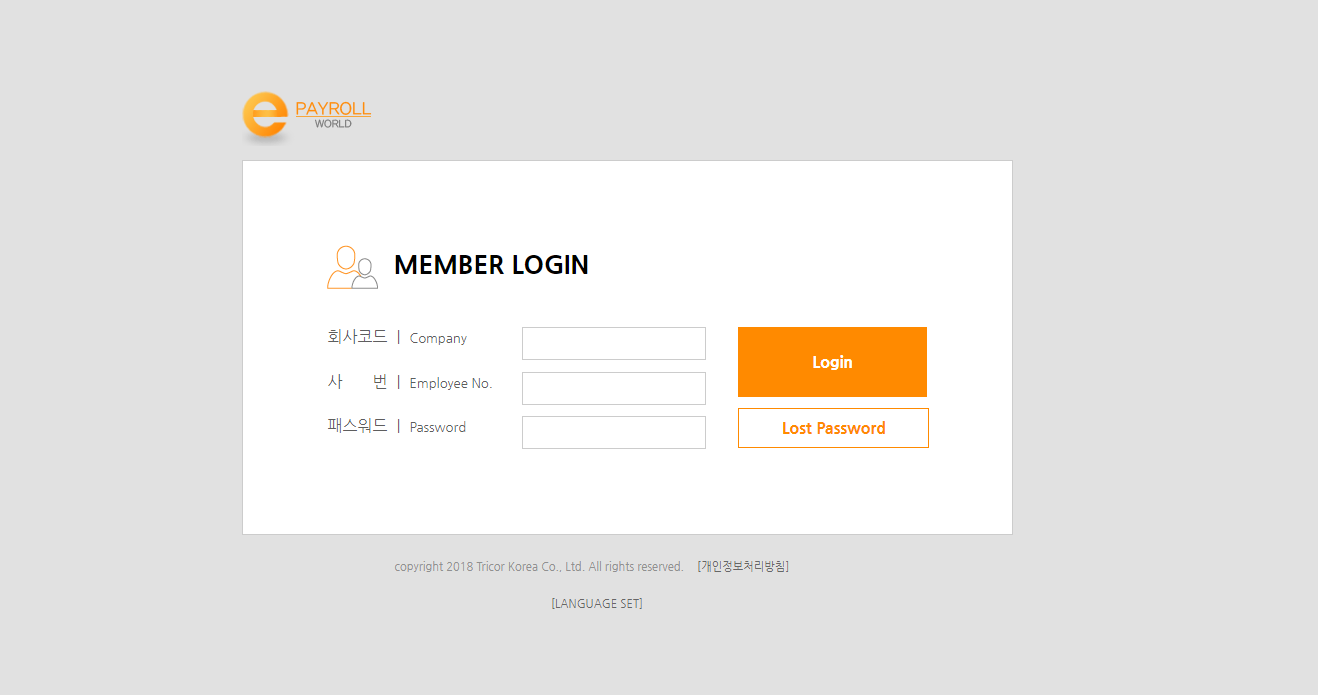
Task: Click inside the Company code input field
Action: point(613,343)
